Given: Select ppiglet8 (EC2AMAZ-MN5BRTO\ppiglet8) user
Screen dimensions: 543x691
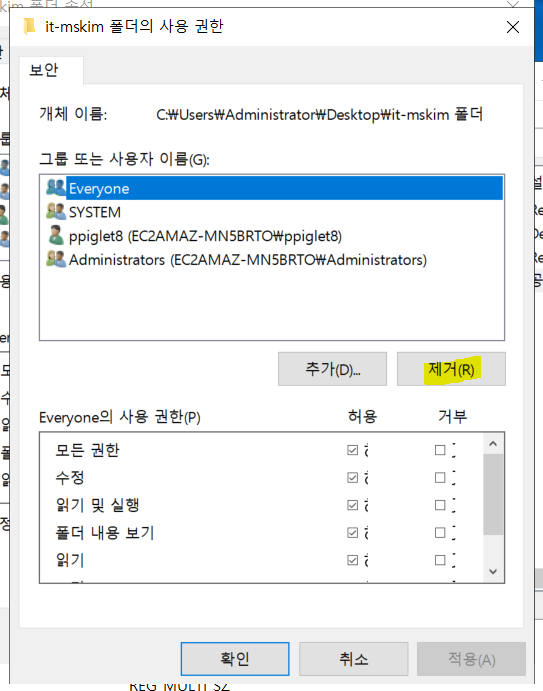Looking at the screenshot, I should (272, 236).
